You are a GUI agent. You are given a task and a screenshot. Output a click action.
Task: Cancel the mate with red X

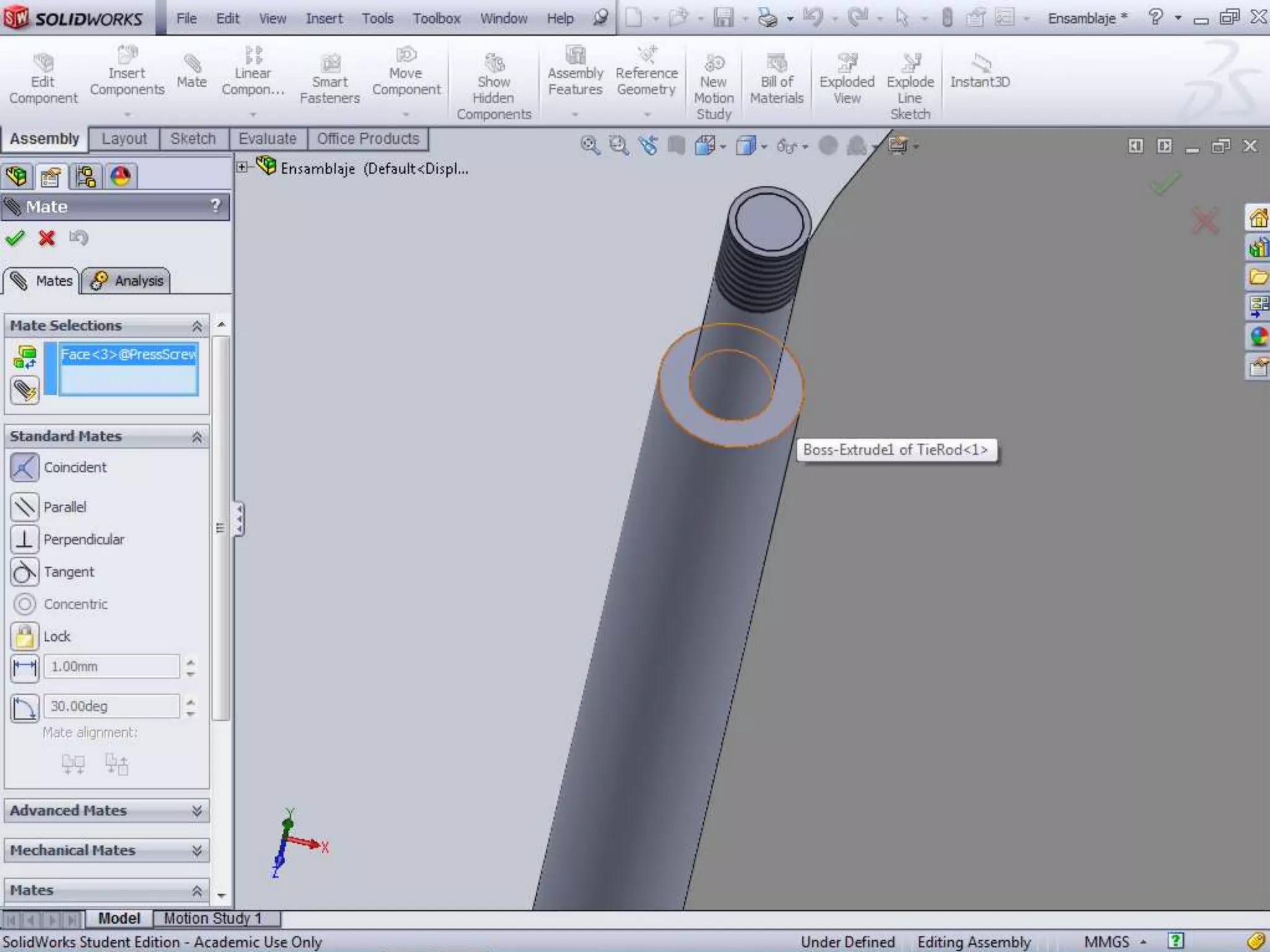pyautogui.click(x=47, y=238)
